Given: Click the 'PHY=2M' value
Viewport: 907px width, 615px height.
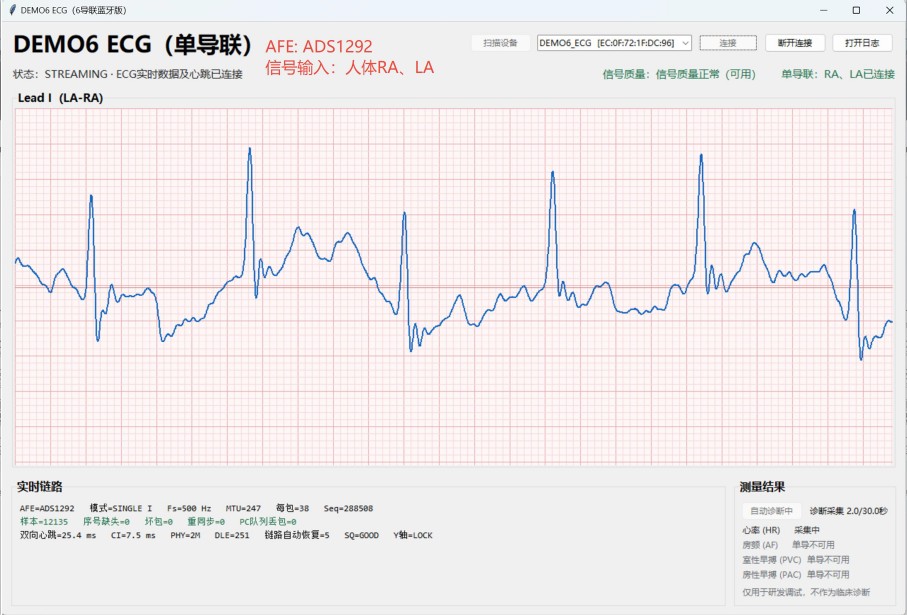Looking at the screenshot, I should click(185, 535).
